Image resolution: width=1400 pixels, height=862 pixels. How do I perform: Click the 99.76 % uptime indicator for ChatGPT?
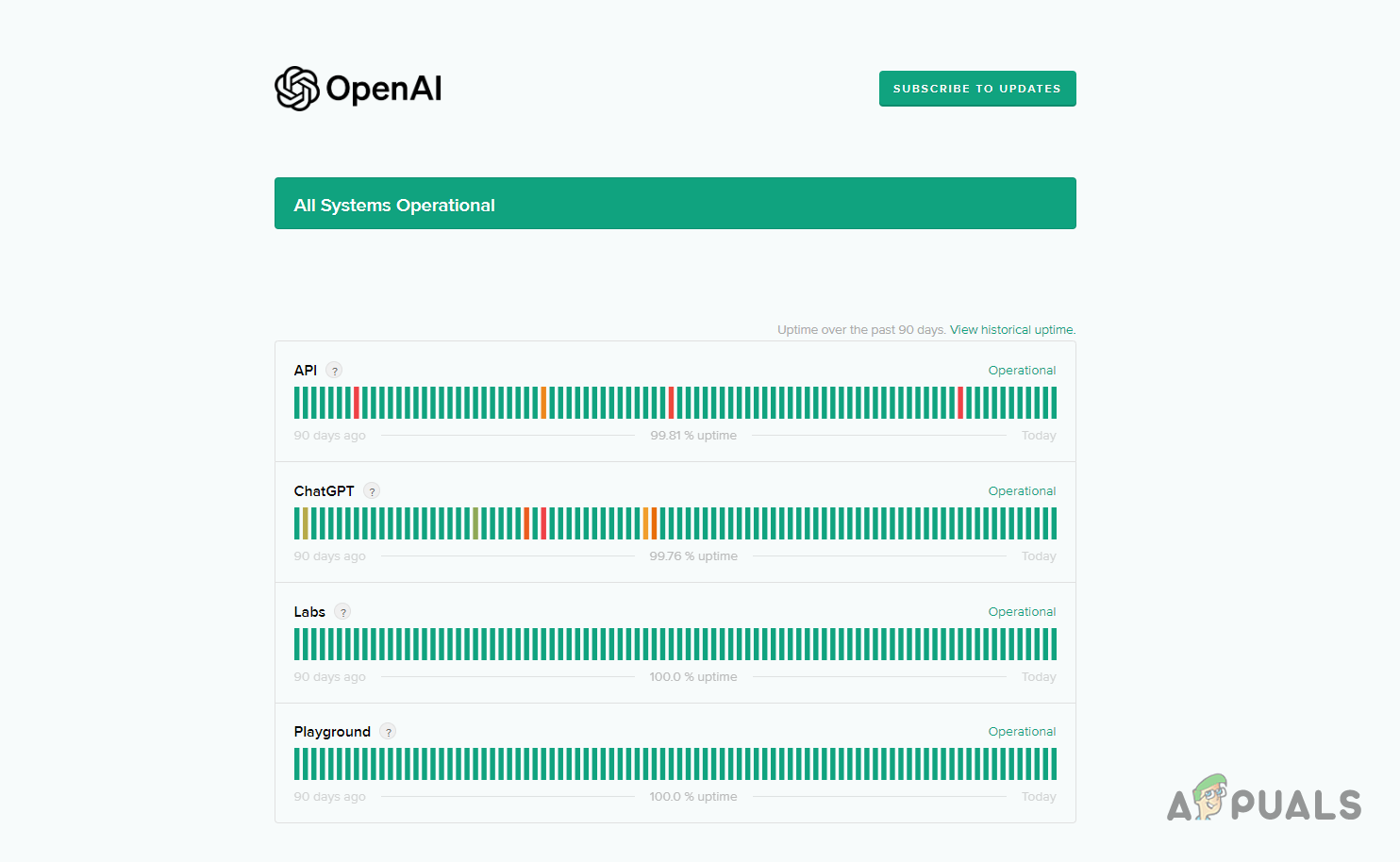pos(693,555)
